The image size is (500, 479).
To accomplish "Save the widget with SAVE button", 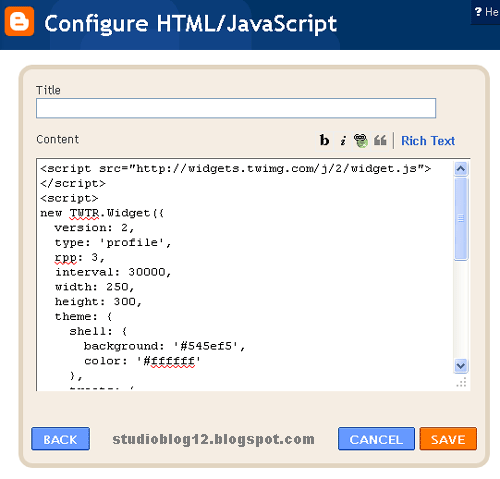I will tap(448, 439).
